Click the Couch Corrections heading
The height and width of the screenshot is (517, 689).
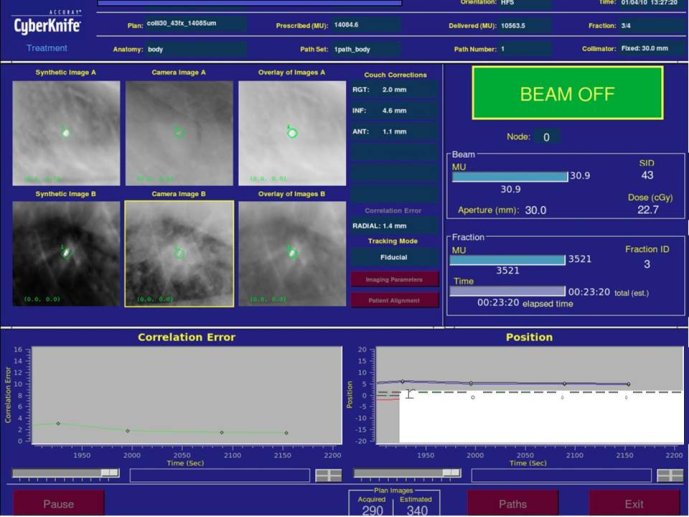[395, 75]
